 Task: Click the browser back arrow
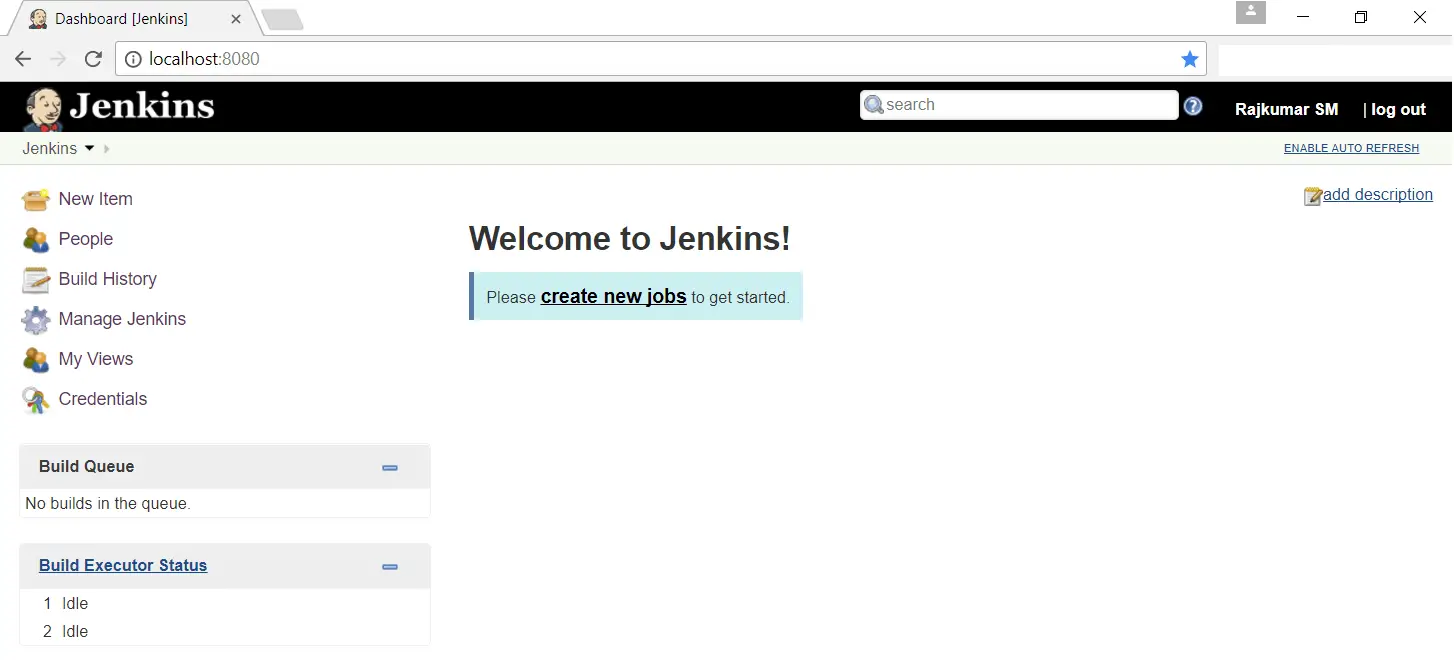[23, 59]
